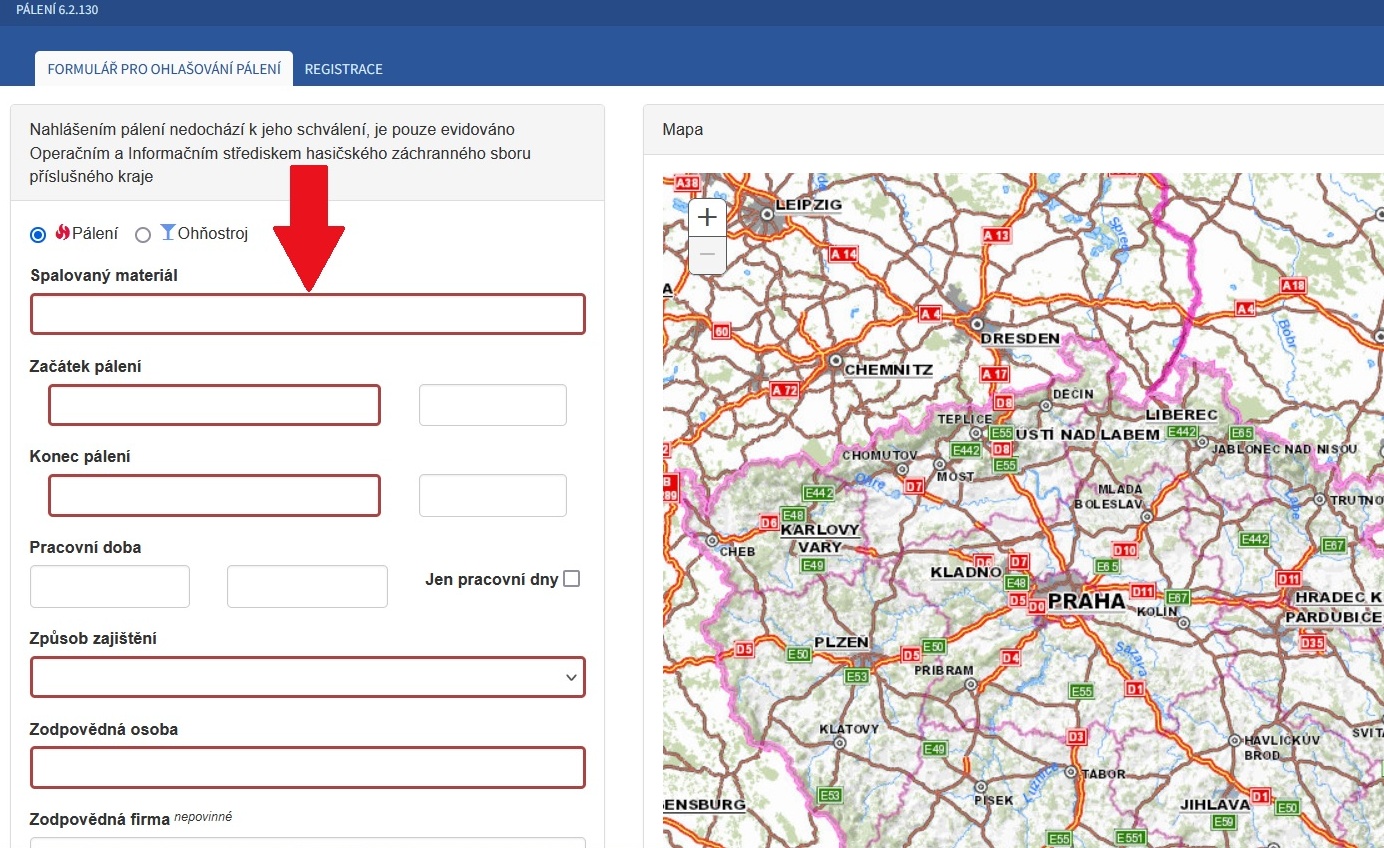Click the Konec pálení time field

(x=493, y=496)
